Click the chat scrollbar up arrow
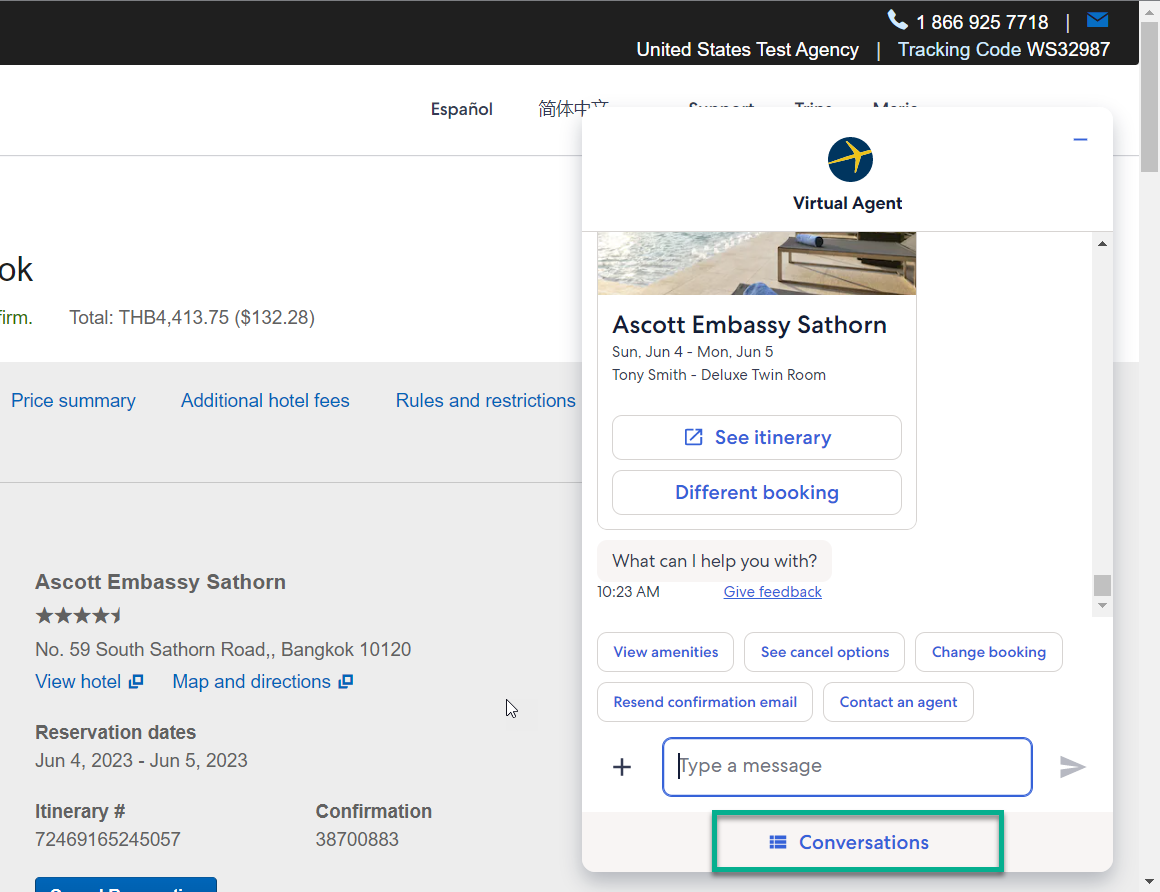 pyautogui.click(x=1102, y=243)
